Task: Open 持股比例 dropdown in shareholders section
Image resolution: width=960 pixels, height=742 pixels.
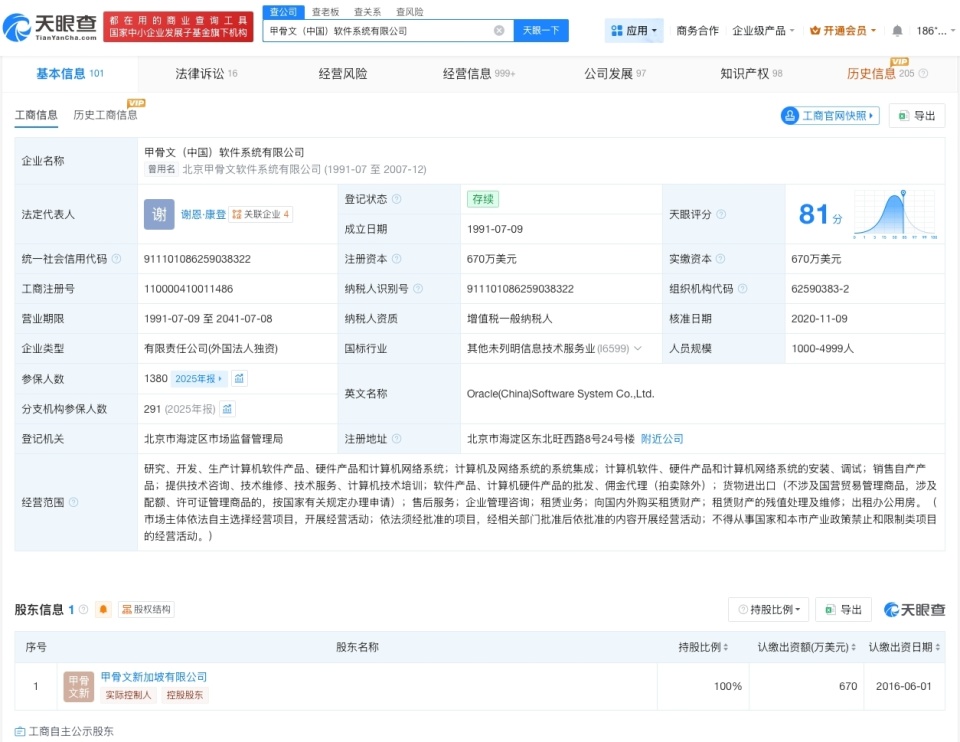Action: click(768, 609)
